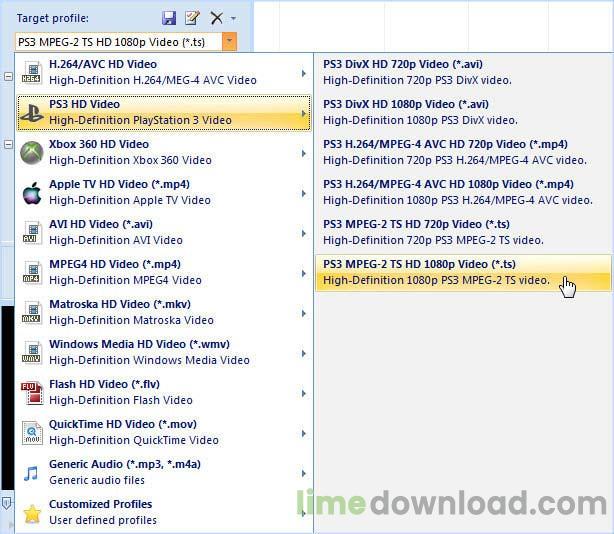
Task: Expand submenu arrow for Generic Audio
Action: (x=303, y=473)
